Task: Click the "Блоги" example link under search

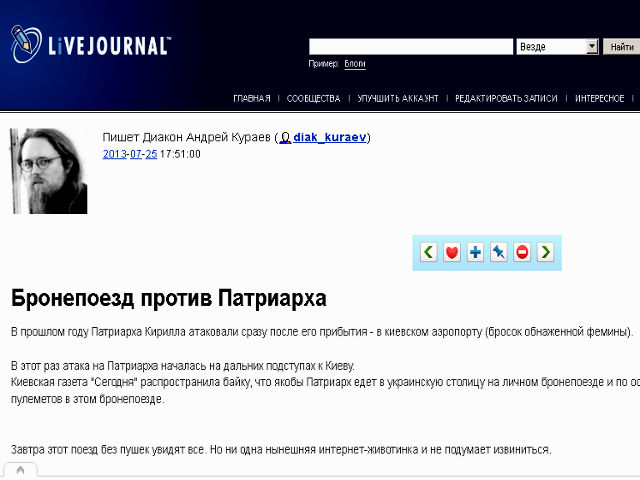Action: tap(354, 64)
